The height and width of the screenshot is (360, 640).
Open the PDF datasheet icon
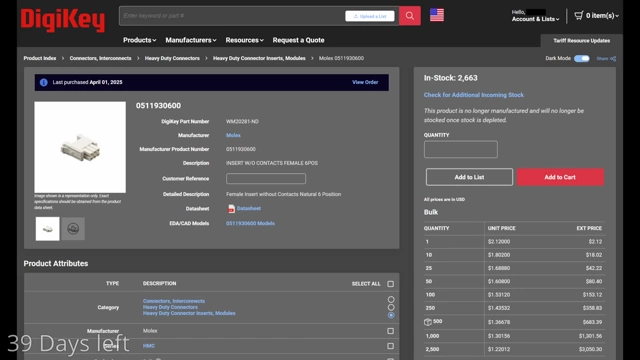pos(231,209)
